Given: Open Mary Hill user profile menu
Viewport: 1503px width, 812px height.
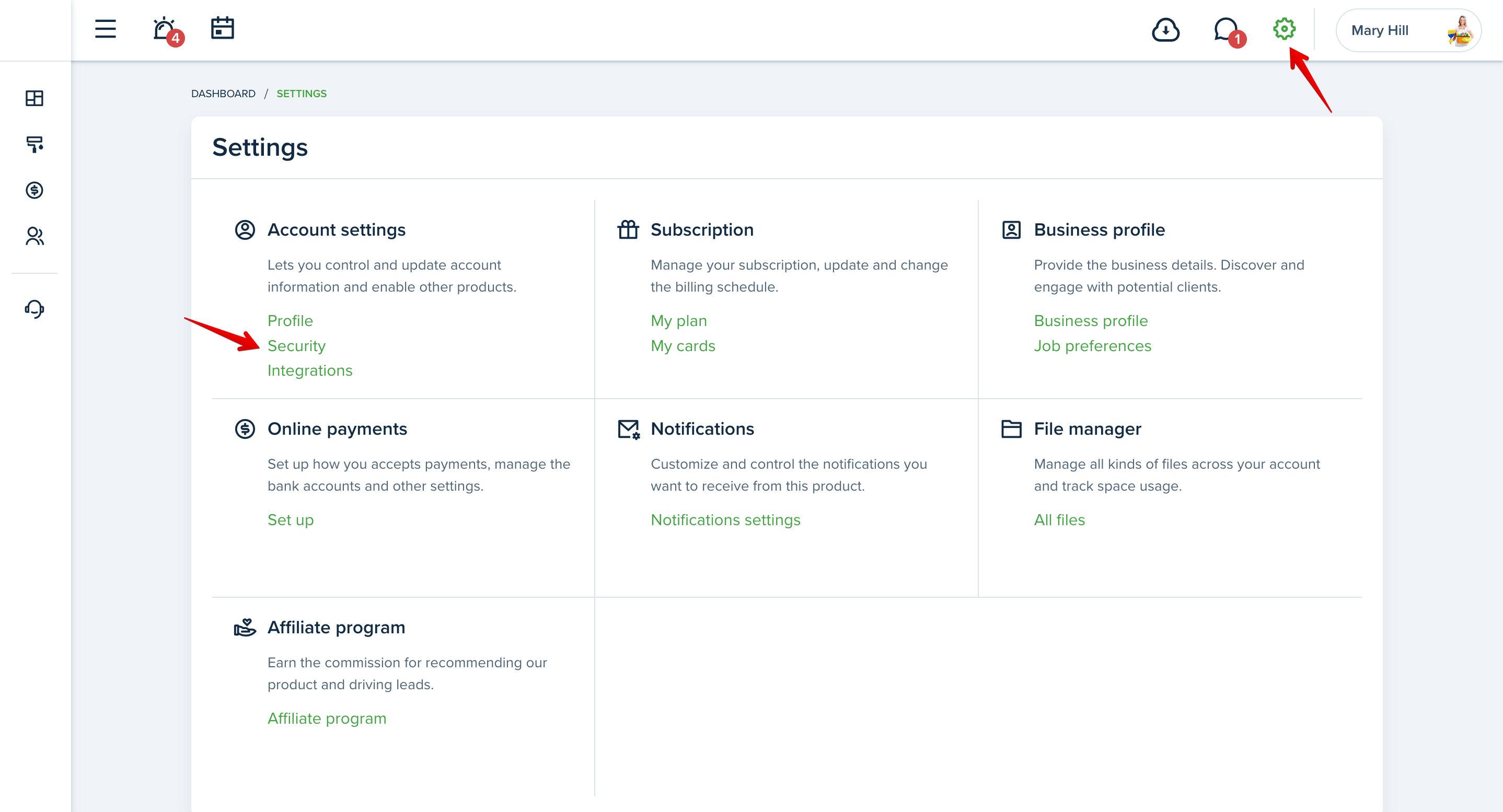Looking at the screenshot, I should [x=1408, y=30].
